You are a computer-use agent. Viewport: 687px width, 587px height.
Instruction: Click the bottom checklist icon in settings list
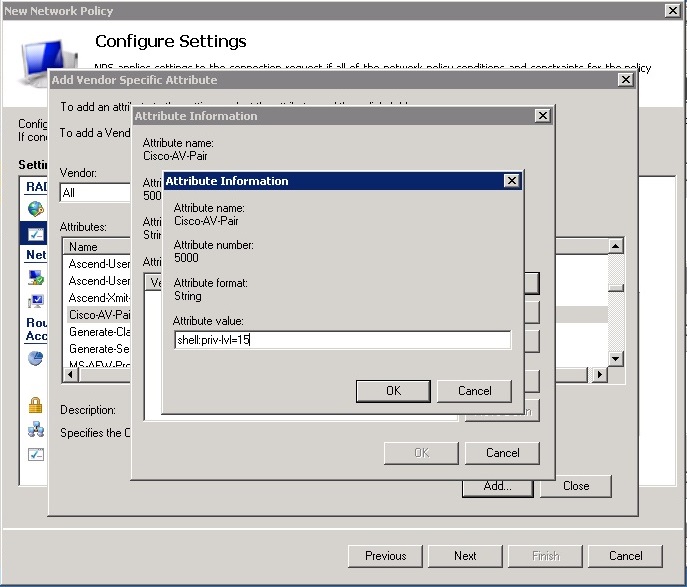pos(36,454)
